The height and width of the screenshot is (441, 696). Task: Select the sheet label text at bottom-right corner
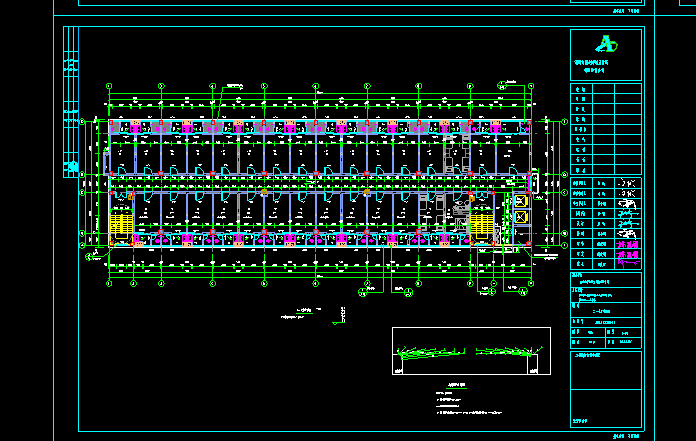click(624, 436)
